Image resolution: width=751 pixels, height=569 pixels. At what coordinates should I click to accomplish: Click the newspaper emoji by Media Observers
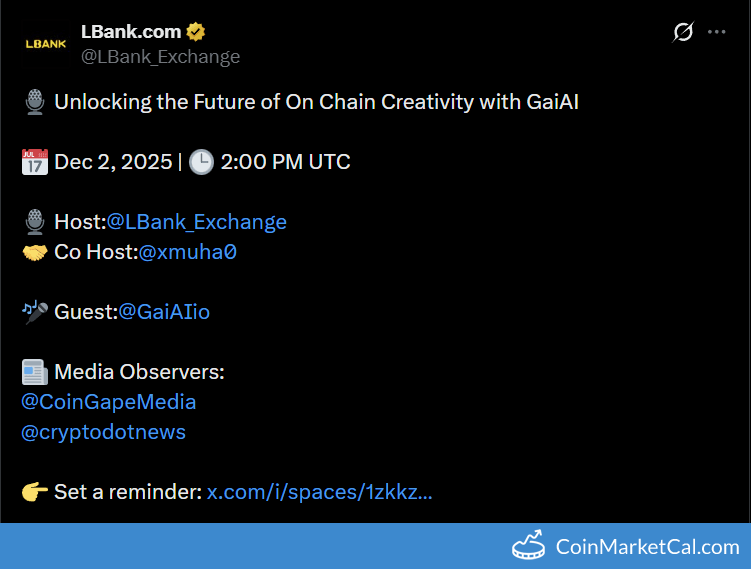(x=35, y=372)
